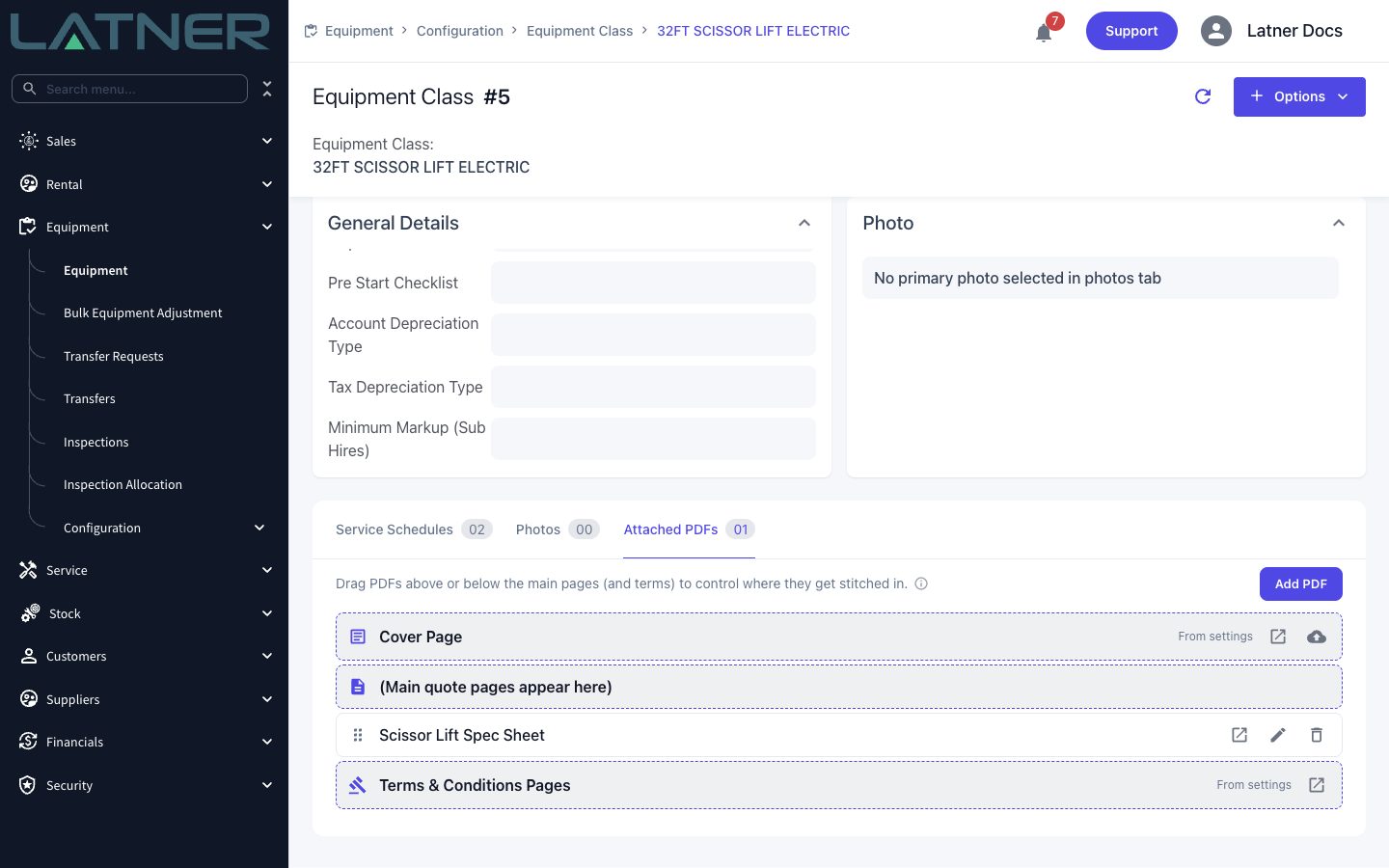Go to Equipment Class breadcrumb
This screenshot has width=1389, height=868.
click(x=580, y=31)
